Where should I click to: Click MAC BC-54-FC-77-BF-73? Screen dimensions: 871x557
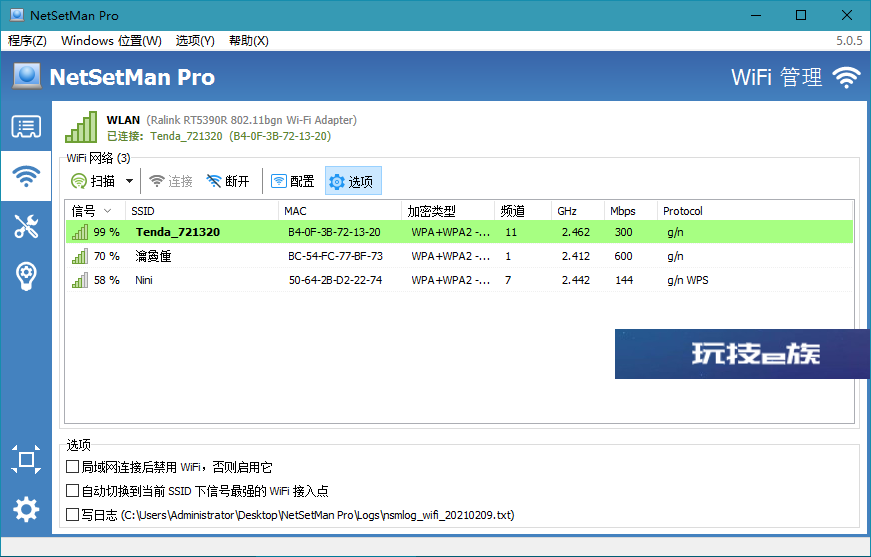tap(336, 256)
